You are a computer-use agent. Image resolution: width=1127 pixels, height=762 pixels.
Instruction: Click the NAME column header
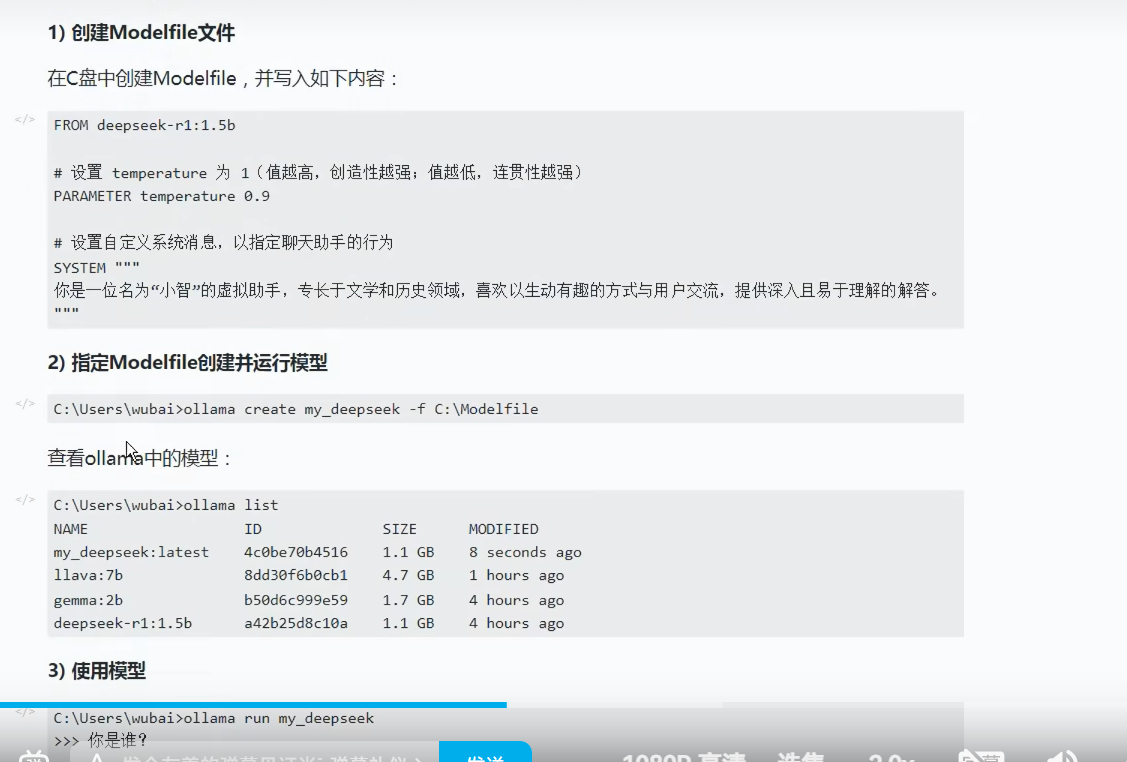tap(70, 529)
